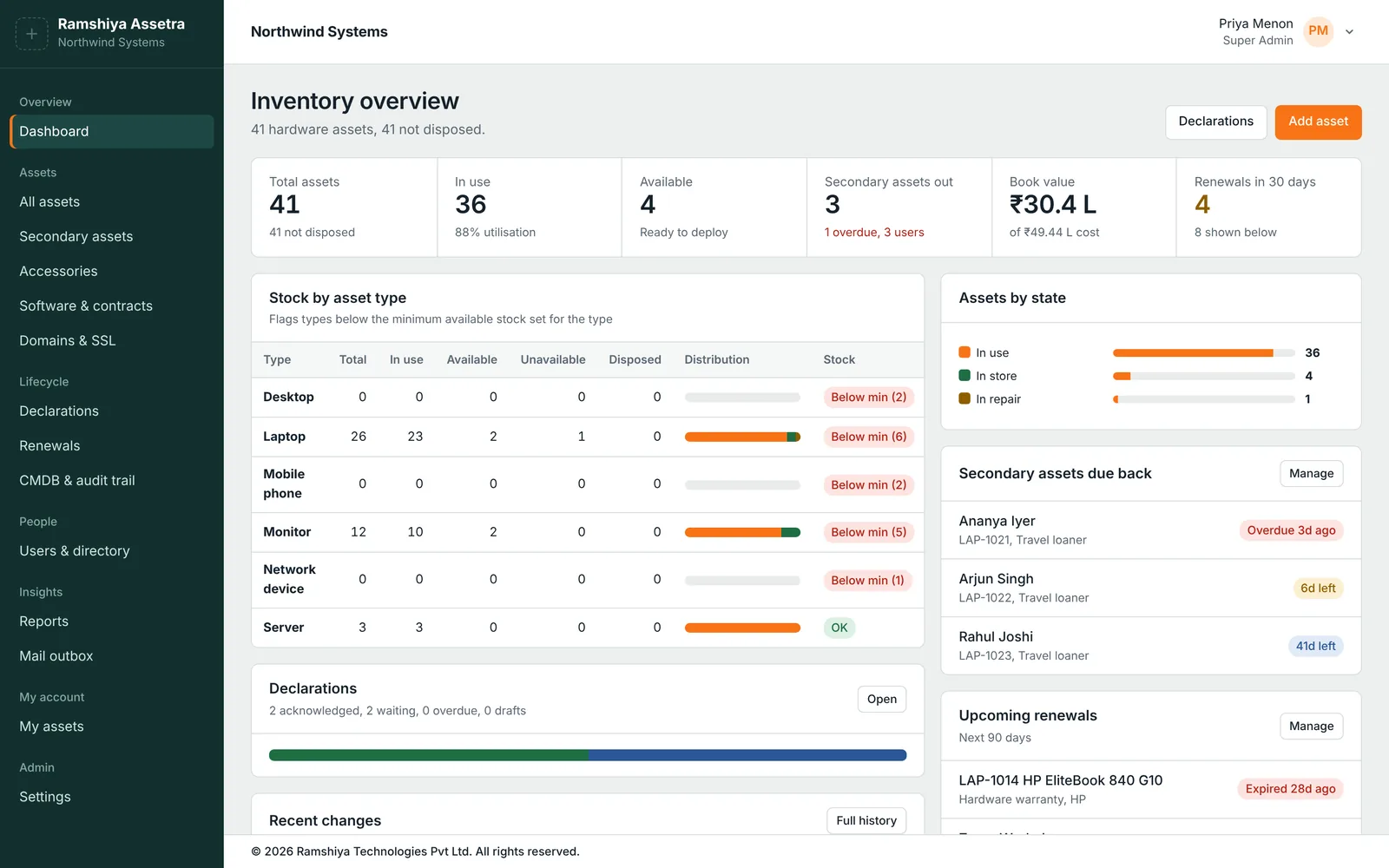Click Ananya Iyer in due back list
The image size is (1389, 868).
tap(997, 521)
